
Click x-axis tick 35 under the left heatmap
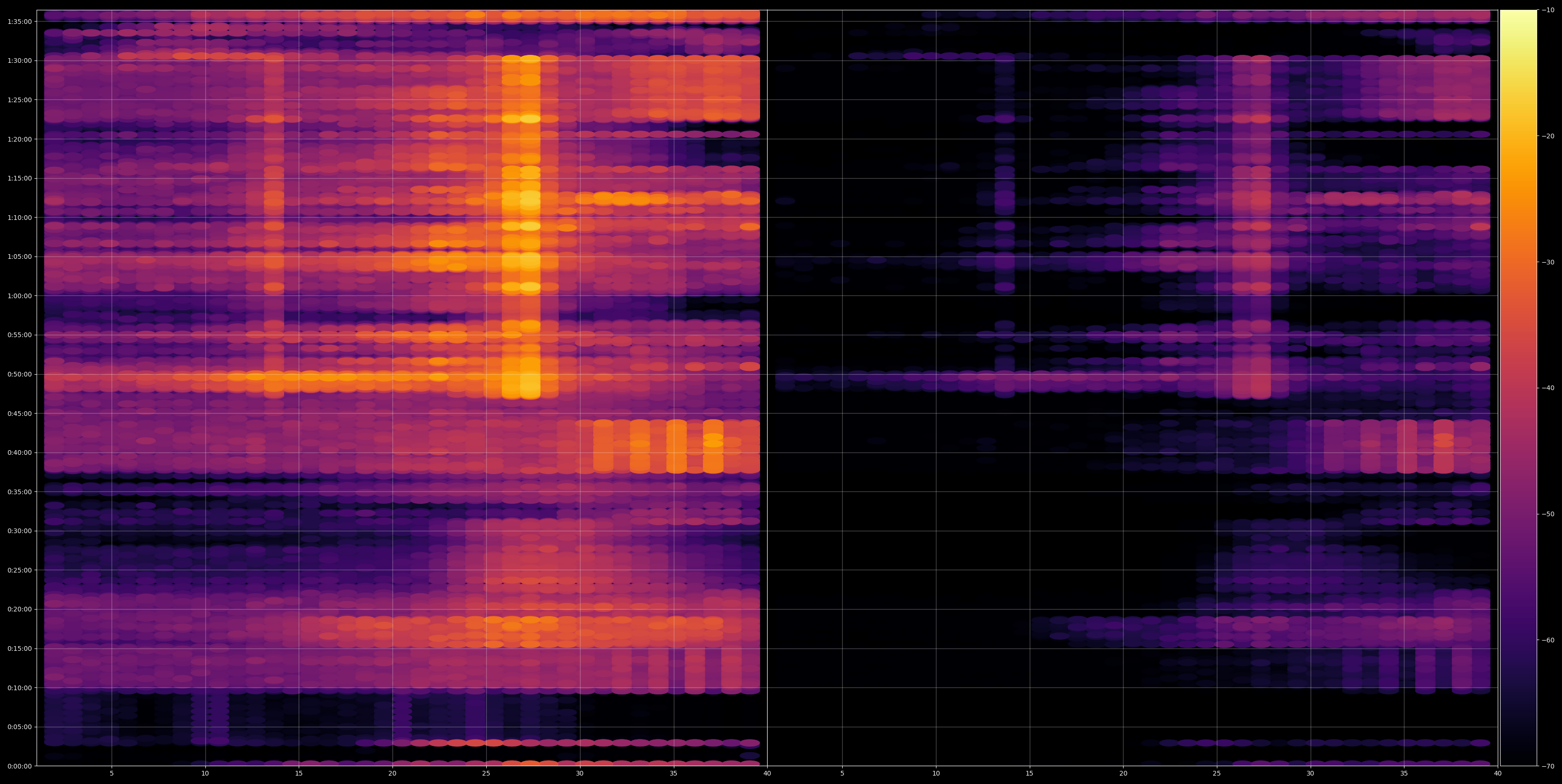674,773
